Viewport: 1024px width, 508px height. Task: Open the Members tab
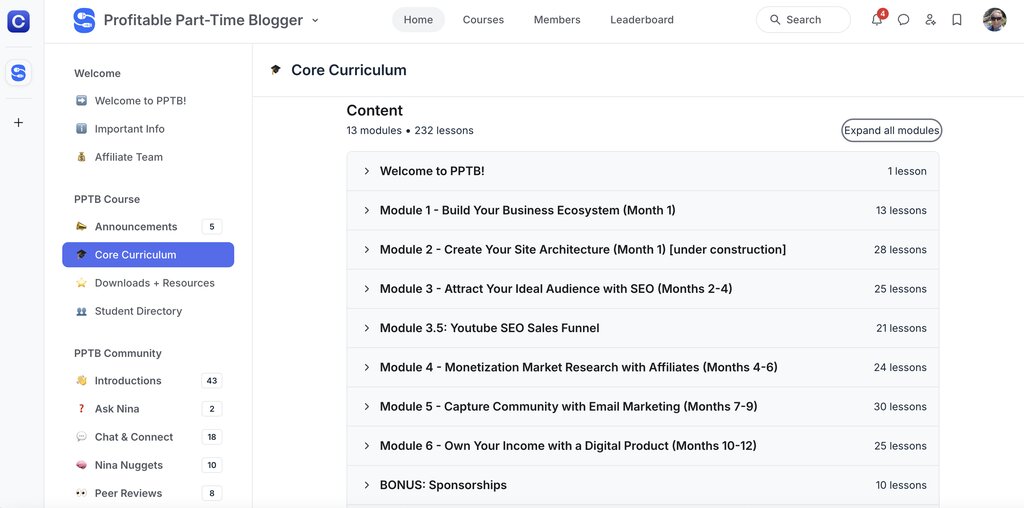(557, 20)
